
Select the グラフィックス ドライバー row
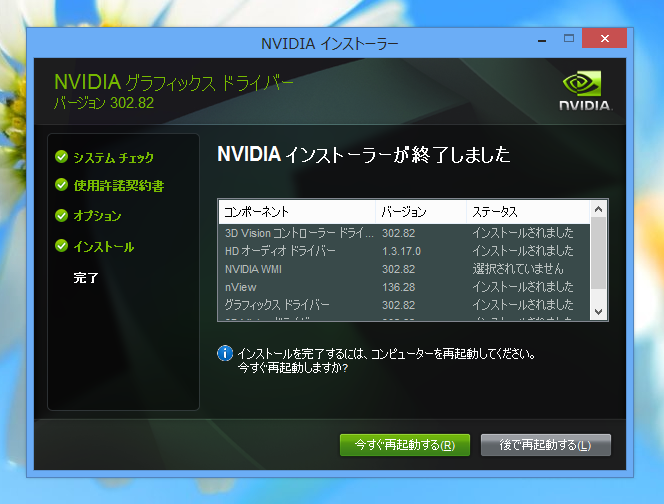click(x=404, y=305)
